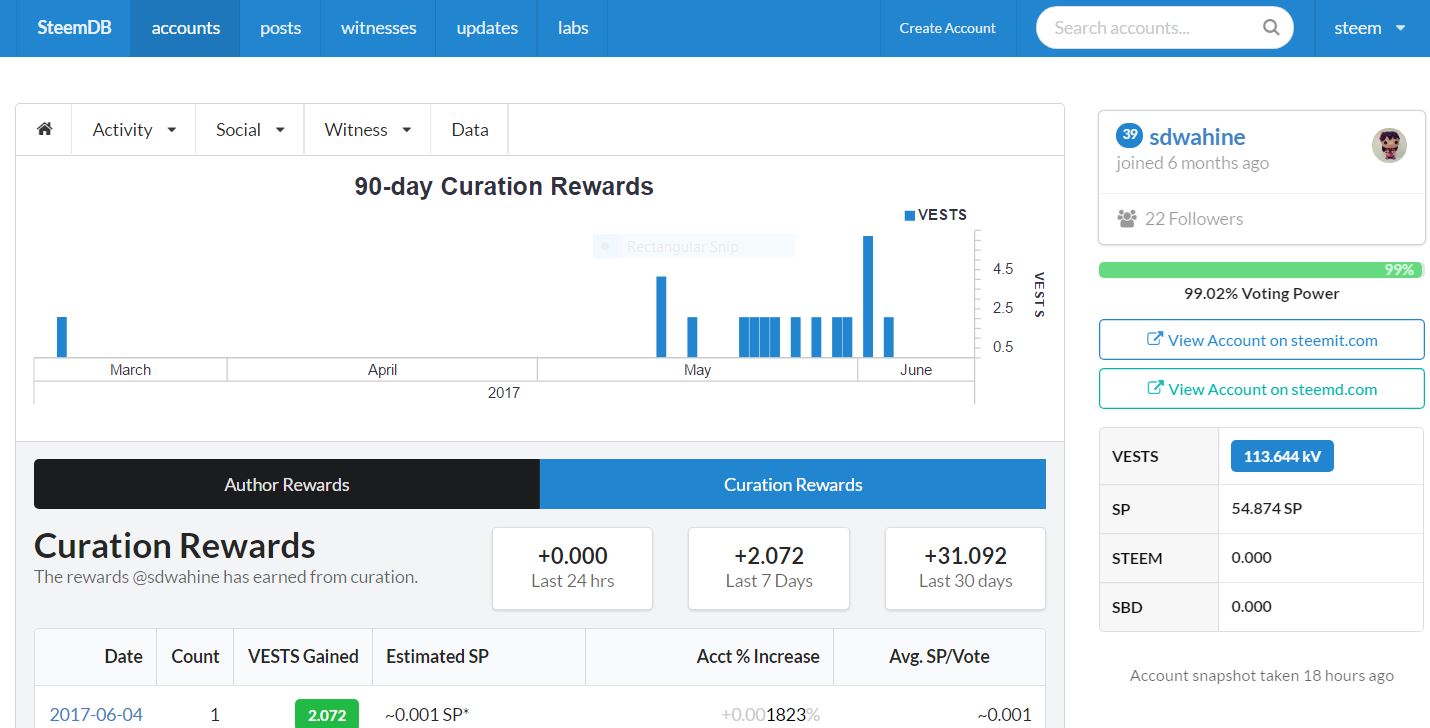This screenshot has height=728, width=1430.
Task: Open the witnesses page
Action: coord(378,28)
